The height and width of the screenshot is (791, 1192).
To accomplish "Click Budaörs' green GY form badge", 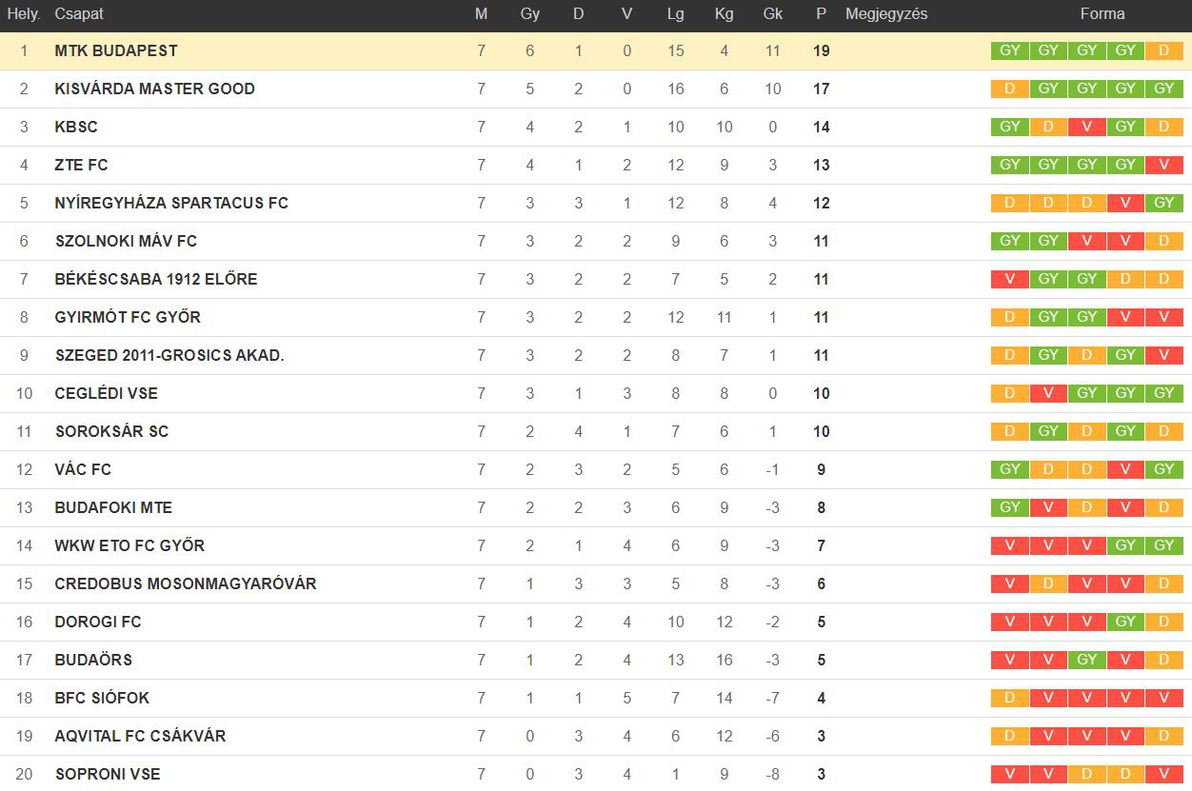I will point(1087,660).
